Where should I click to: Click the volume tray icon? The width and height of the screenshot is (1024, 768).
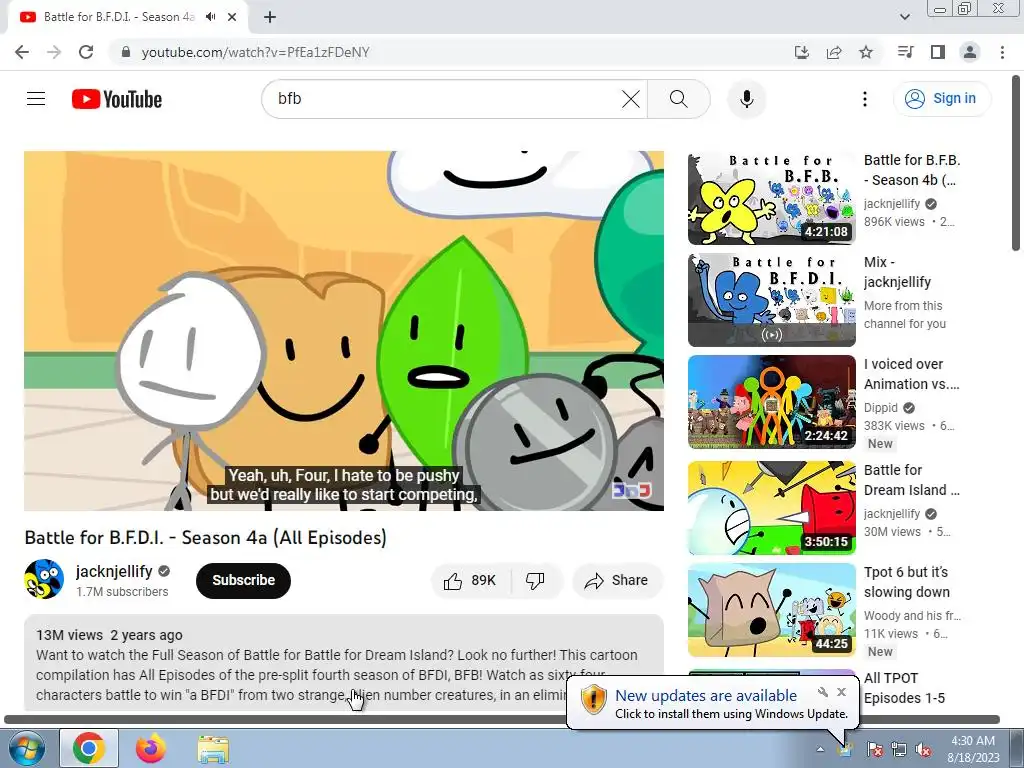pyautogui.click(x=923, y=750)
